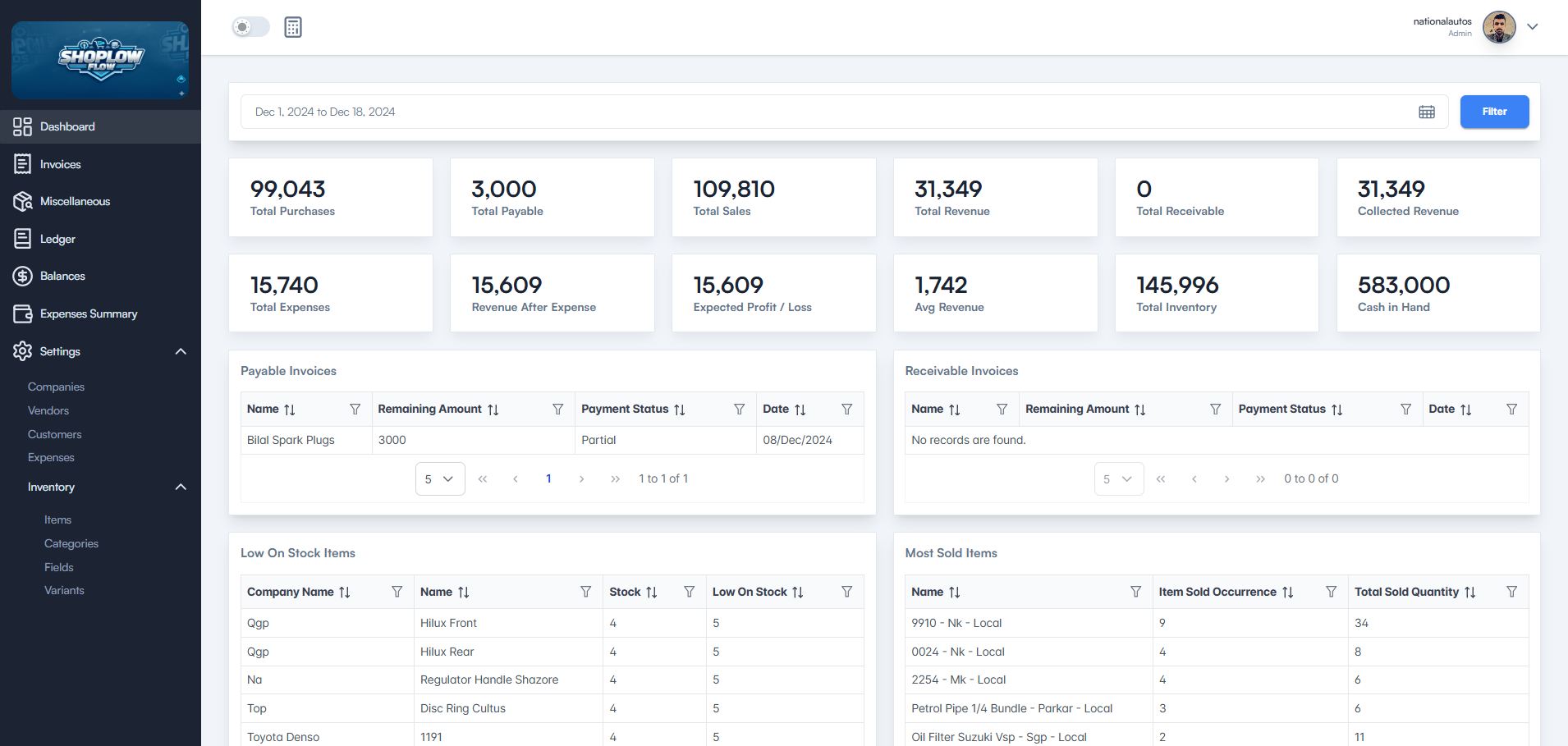Open the user account menu for nationalautos
This screenshot has width=1568, height=746.
pyautogui.click(x=1532, y=27)
